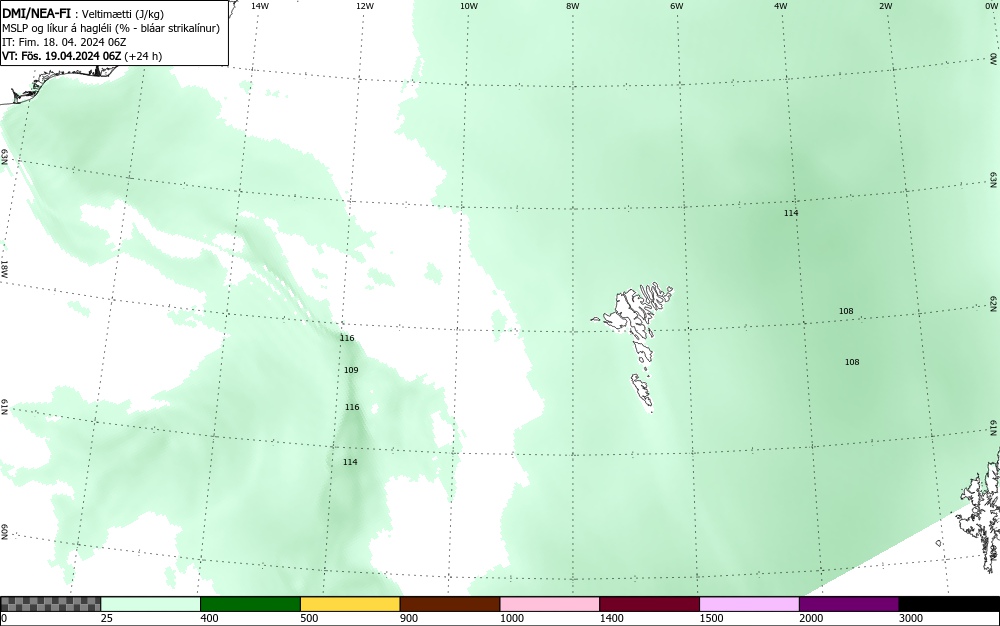The height and width of the screenshot is (626, 1000).
Task: Select the dark green 400-500 legend swatch
Action: point(250,604)
